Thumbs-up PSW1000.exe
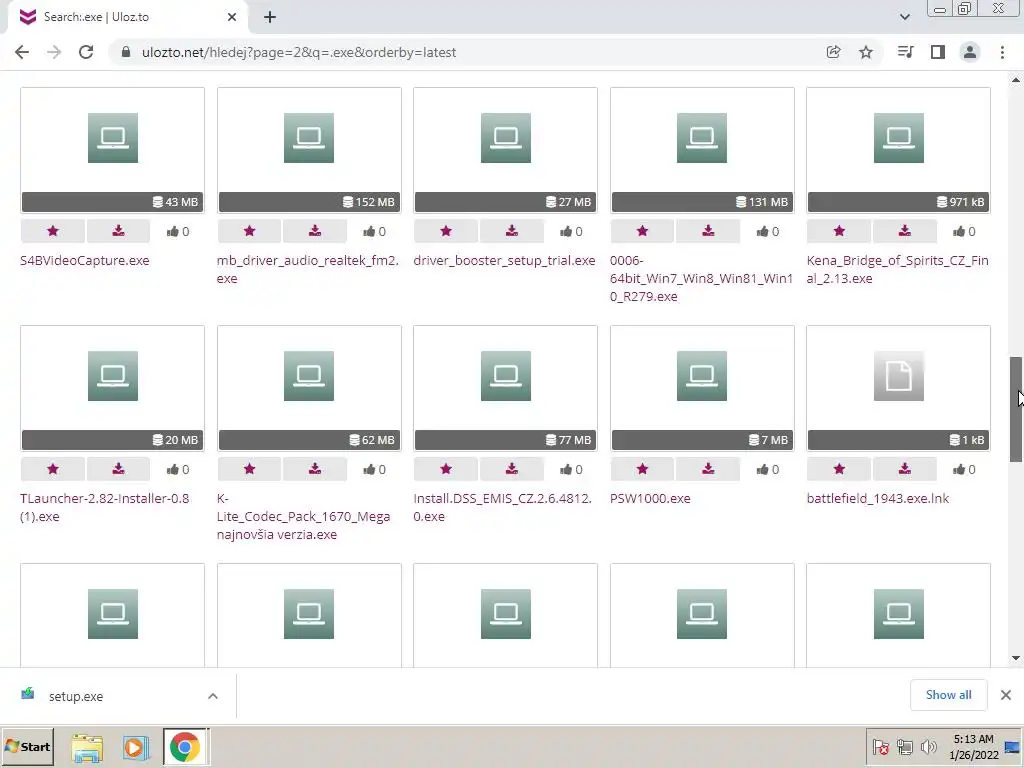 767,469
